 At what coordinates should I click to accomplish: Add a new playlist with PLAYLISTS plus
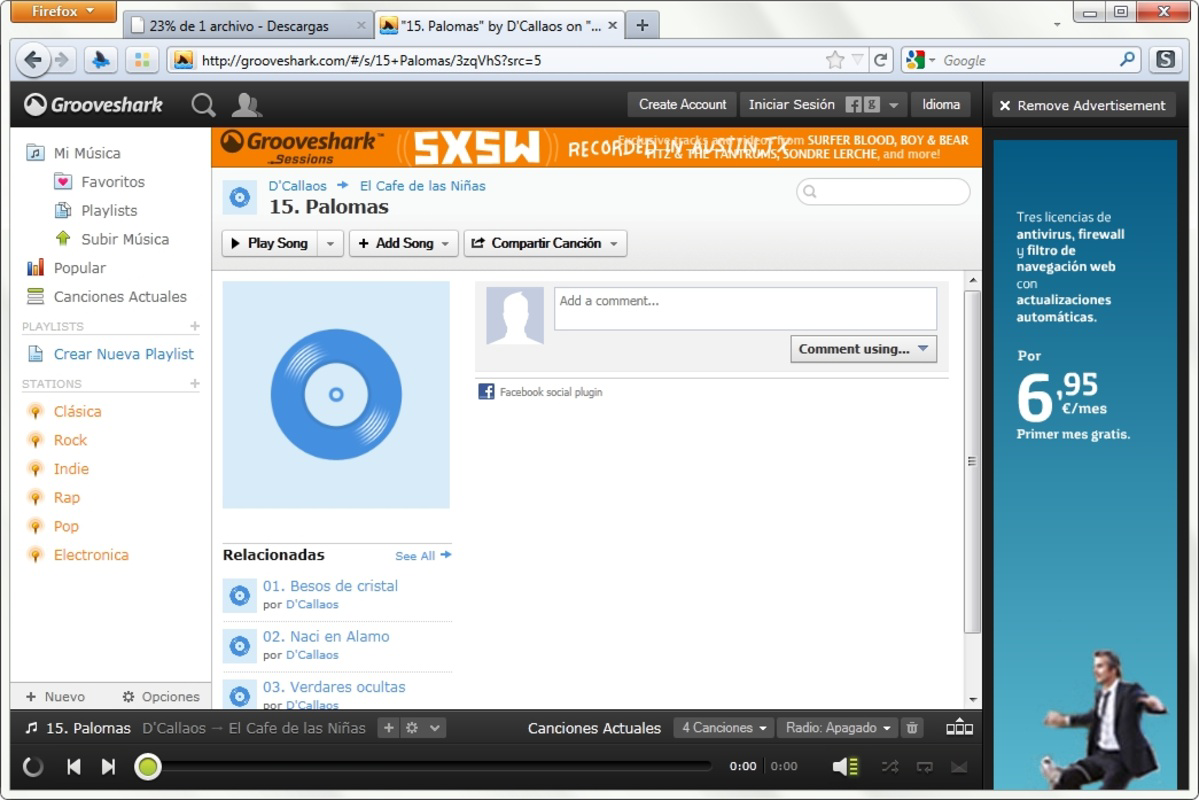195,326
